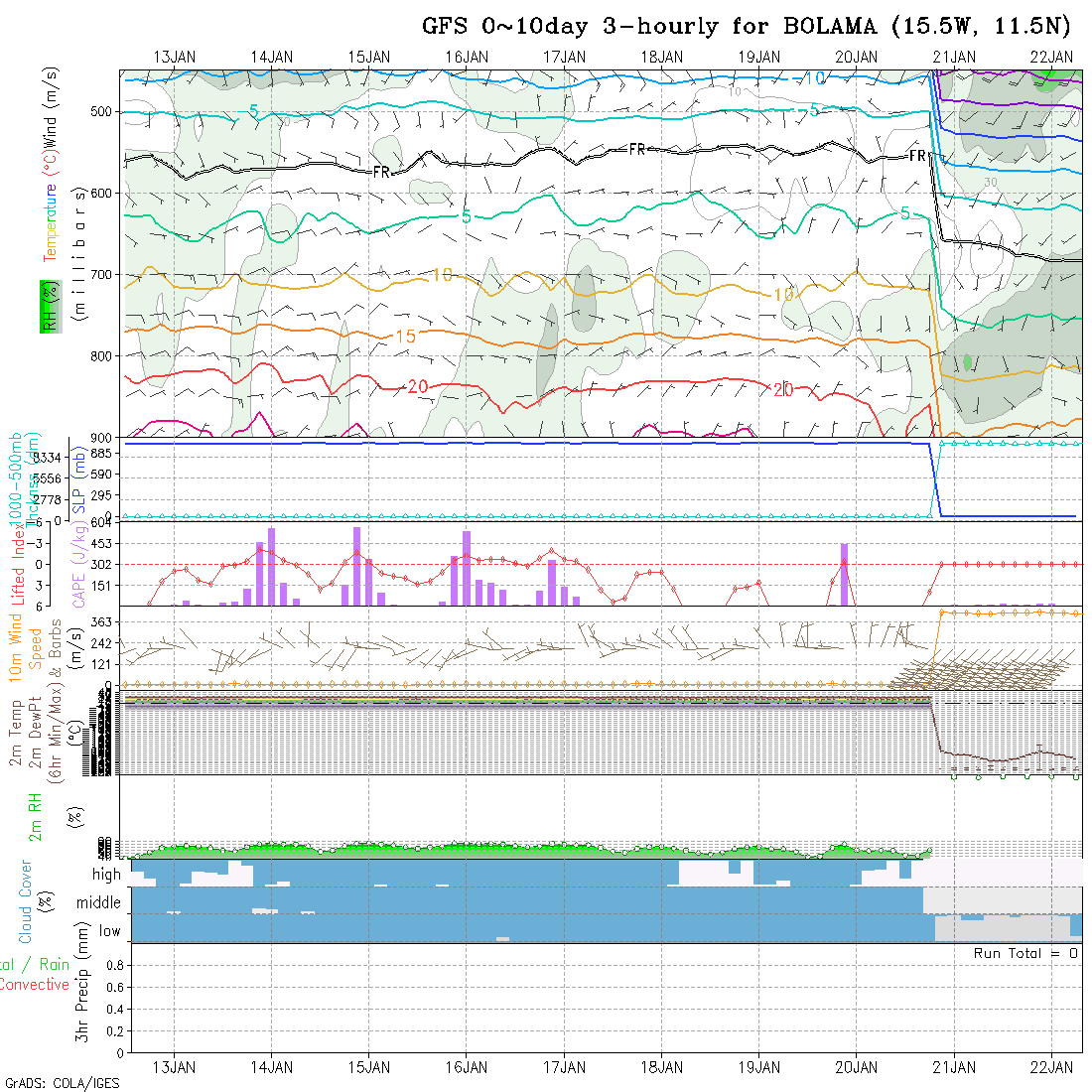This screenshot has width=1092, height=1092.
Task: Click the 'high' cloud cover row label
Action: click(x=106, y=875)
